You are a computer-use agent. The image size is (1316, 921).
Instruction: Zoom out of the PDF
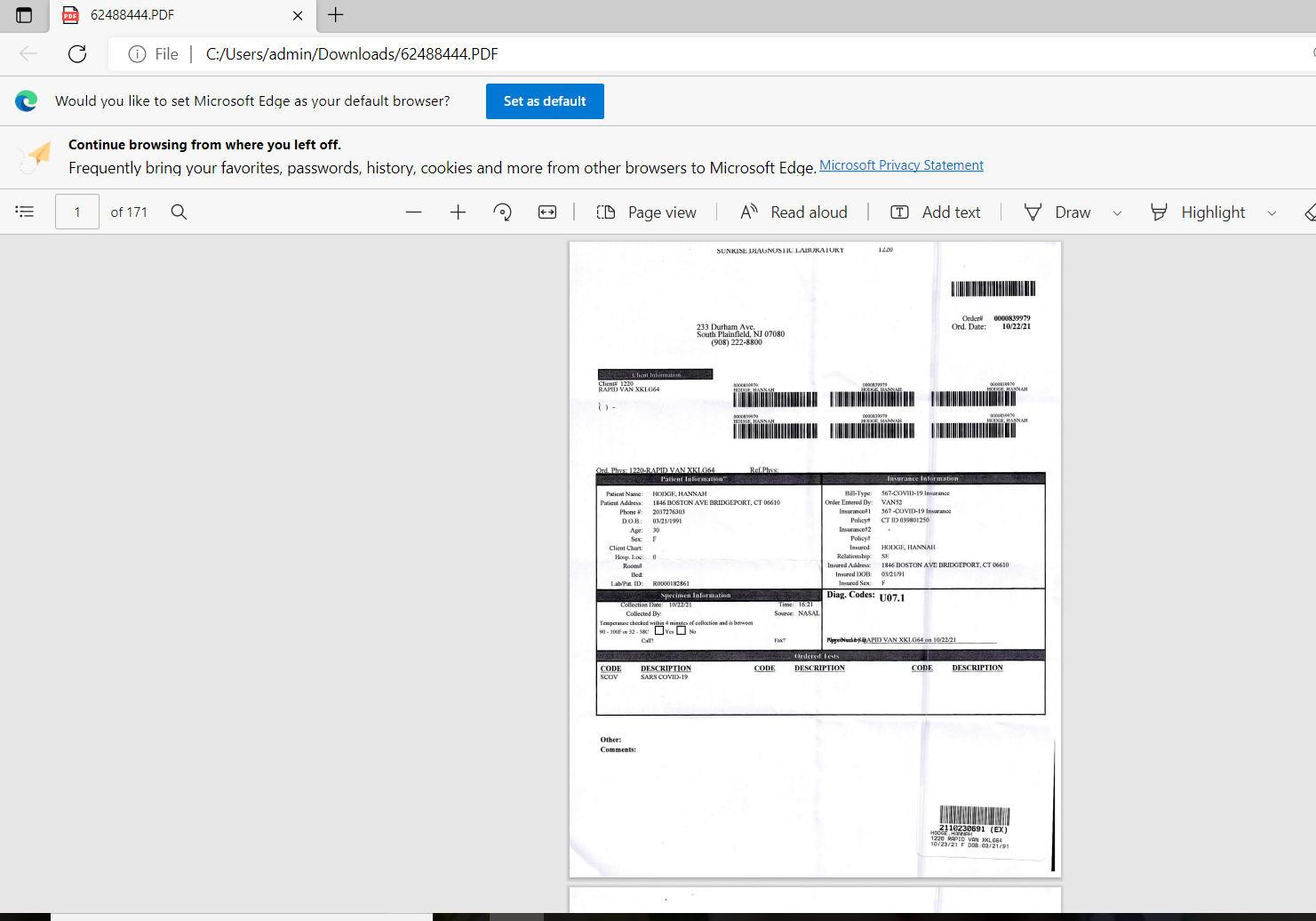tap(413, 212)
